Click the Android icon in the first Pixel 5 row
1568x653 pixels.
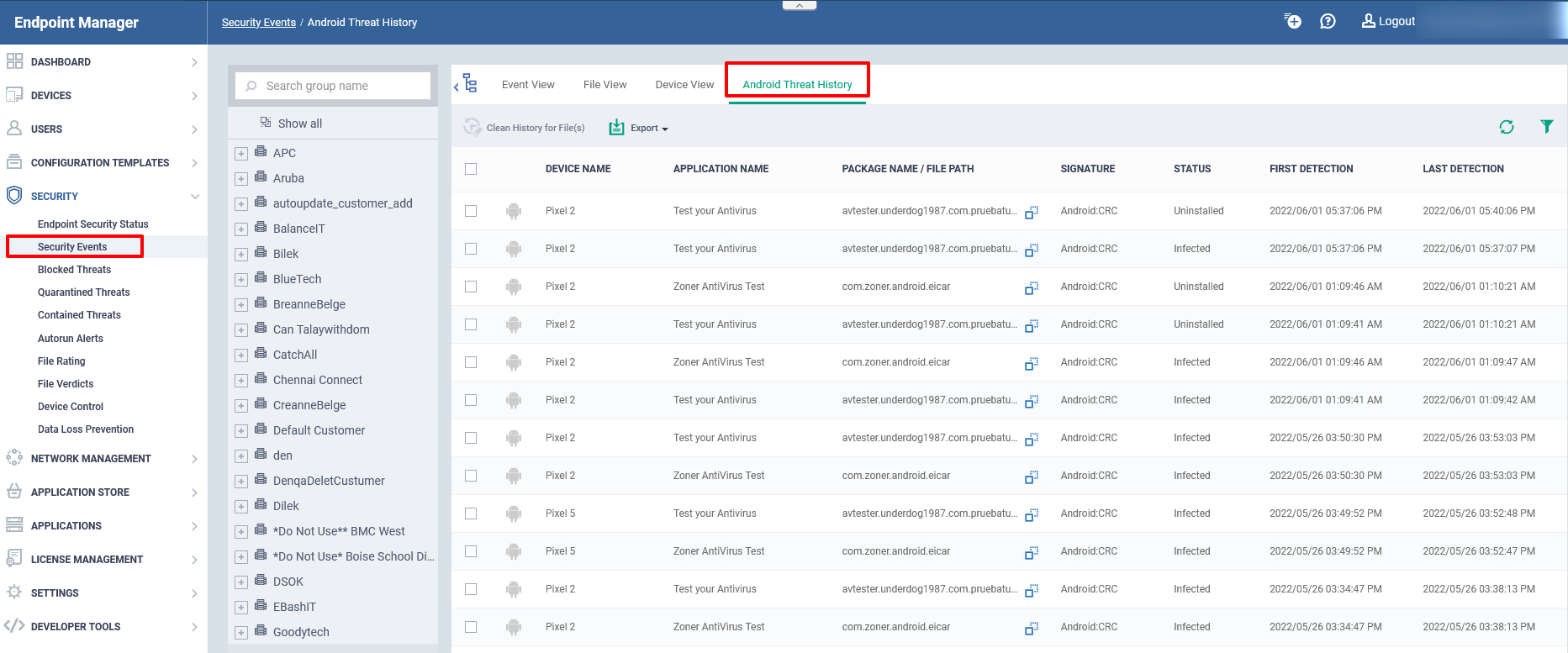(514, 513)
